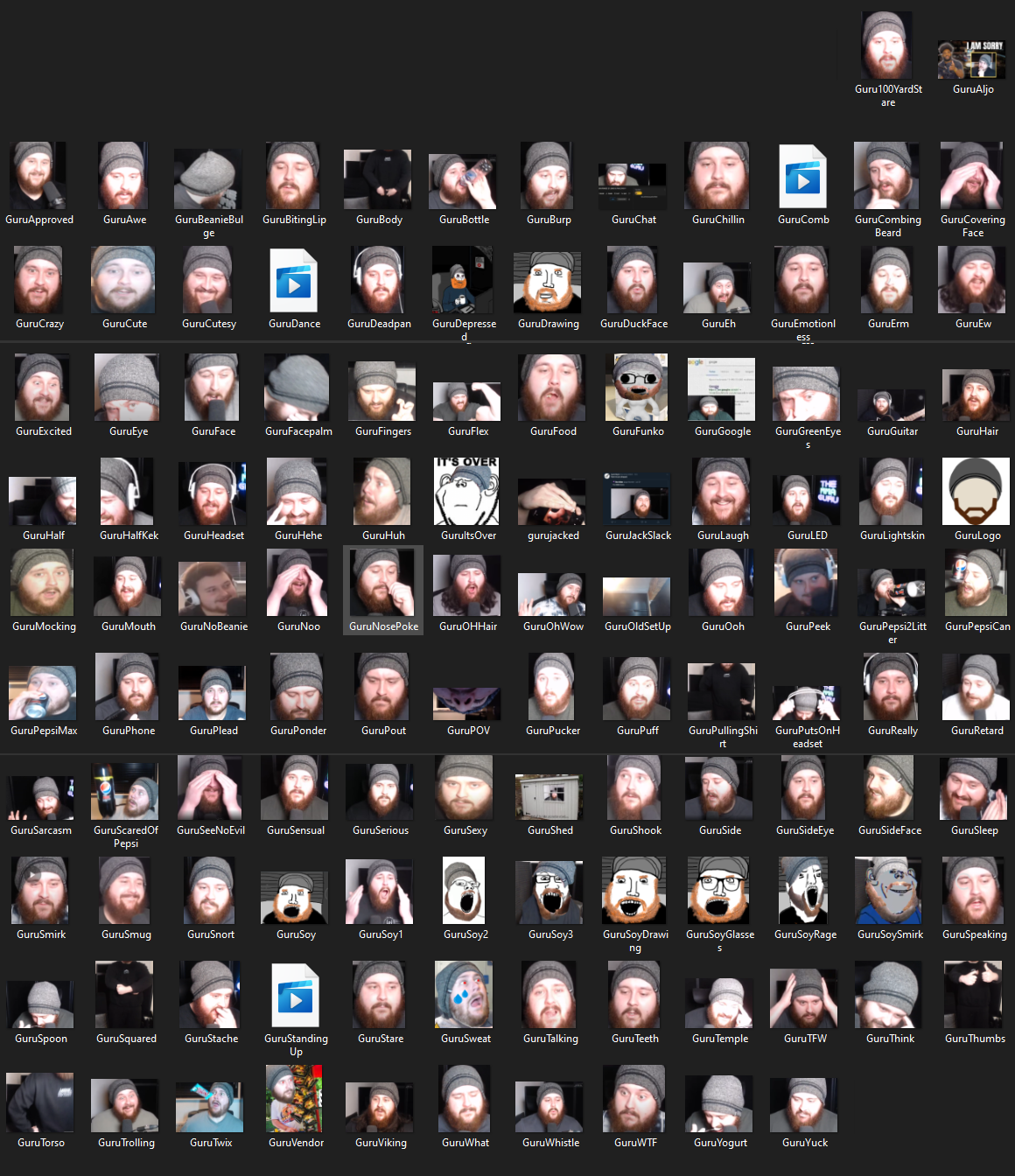Click the GuruYuck thumbnail
The height and width of the screenshot is (1176, 1015).
[803, 1105]
